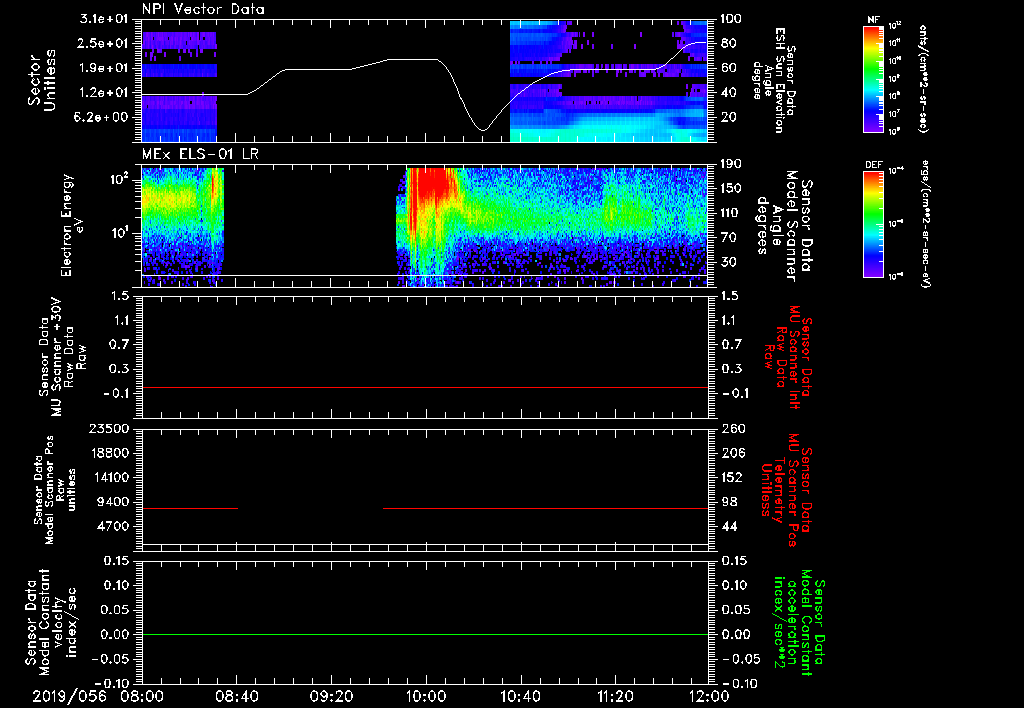Click the 10:40 time axis label

(520, 696)
